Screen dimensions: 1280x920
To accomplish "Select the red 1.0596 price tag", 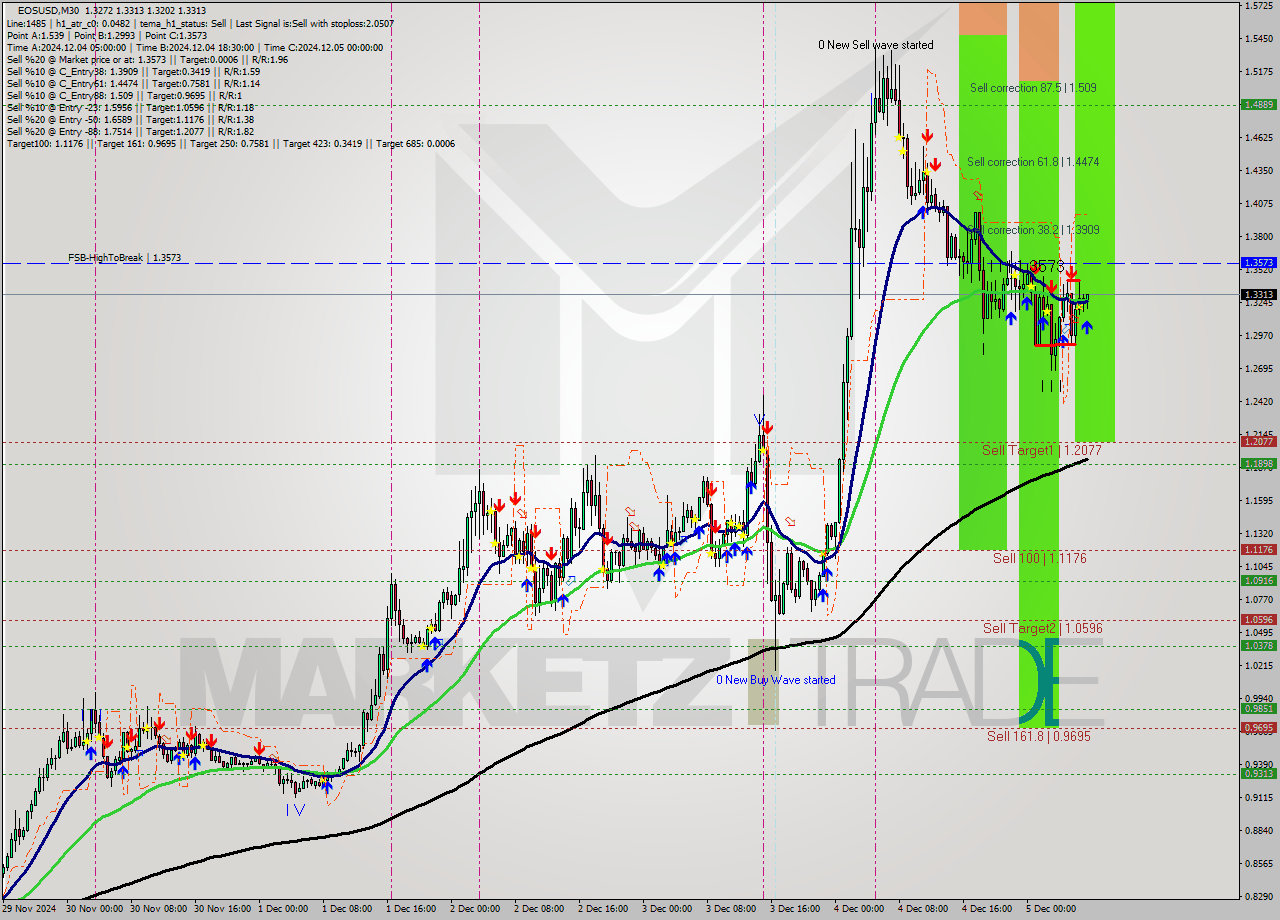I will pyautogui.click(x=1258, y=619).
